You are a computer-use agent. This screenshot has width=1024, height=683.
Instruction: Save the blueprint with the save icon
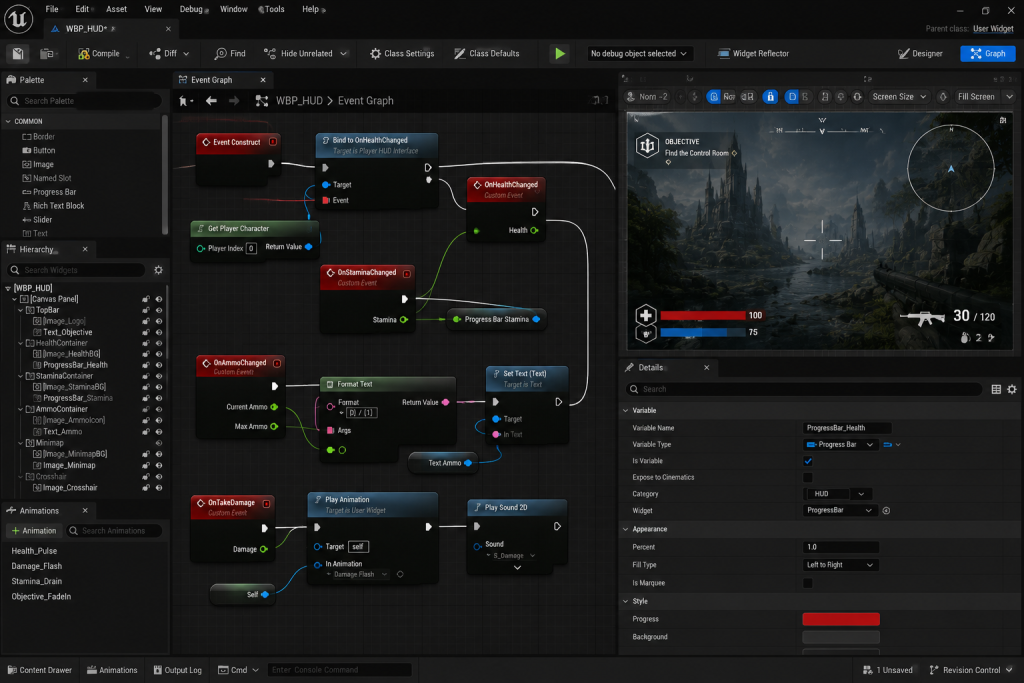pyautogui.click(x=18, y=54)
